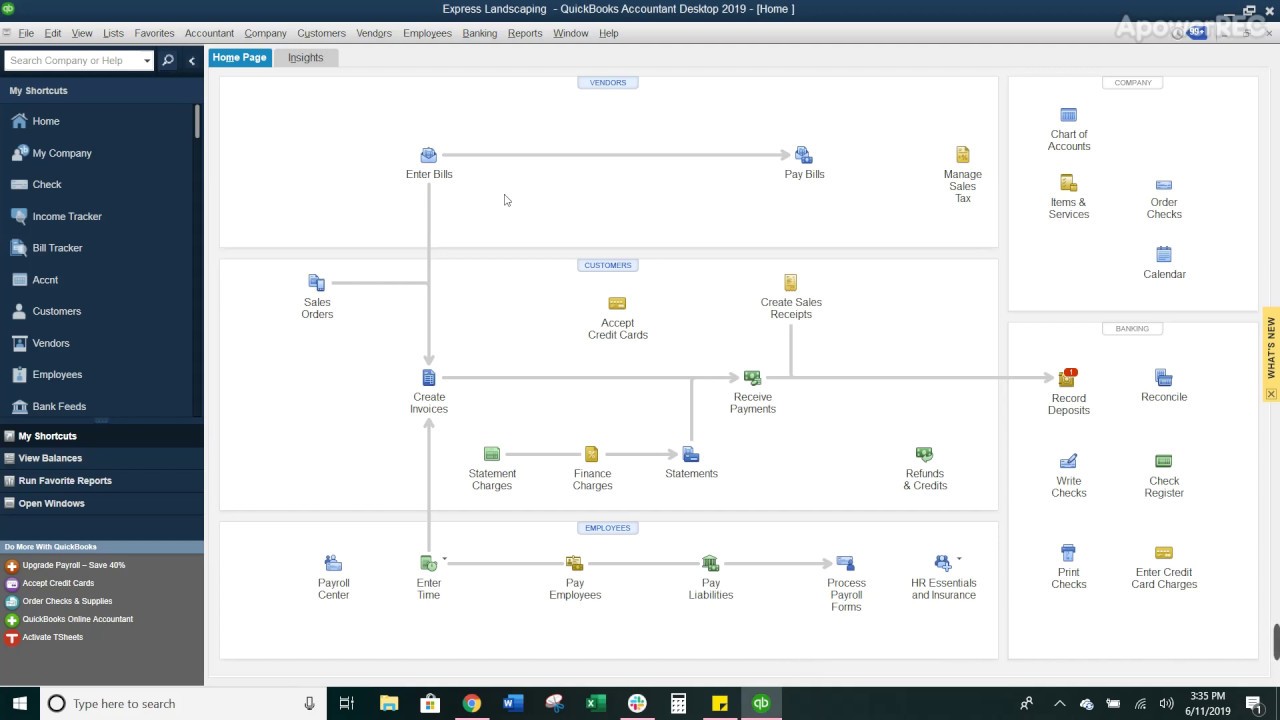Viewport: 1280px width, 720px height.
Task: Click Activate TSheets link
Action: [52, 637]
